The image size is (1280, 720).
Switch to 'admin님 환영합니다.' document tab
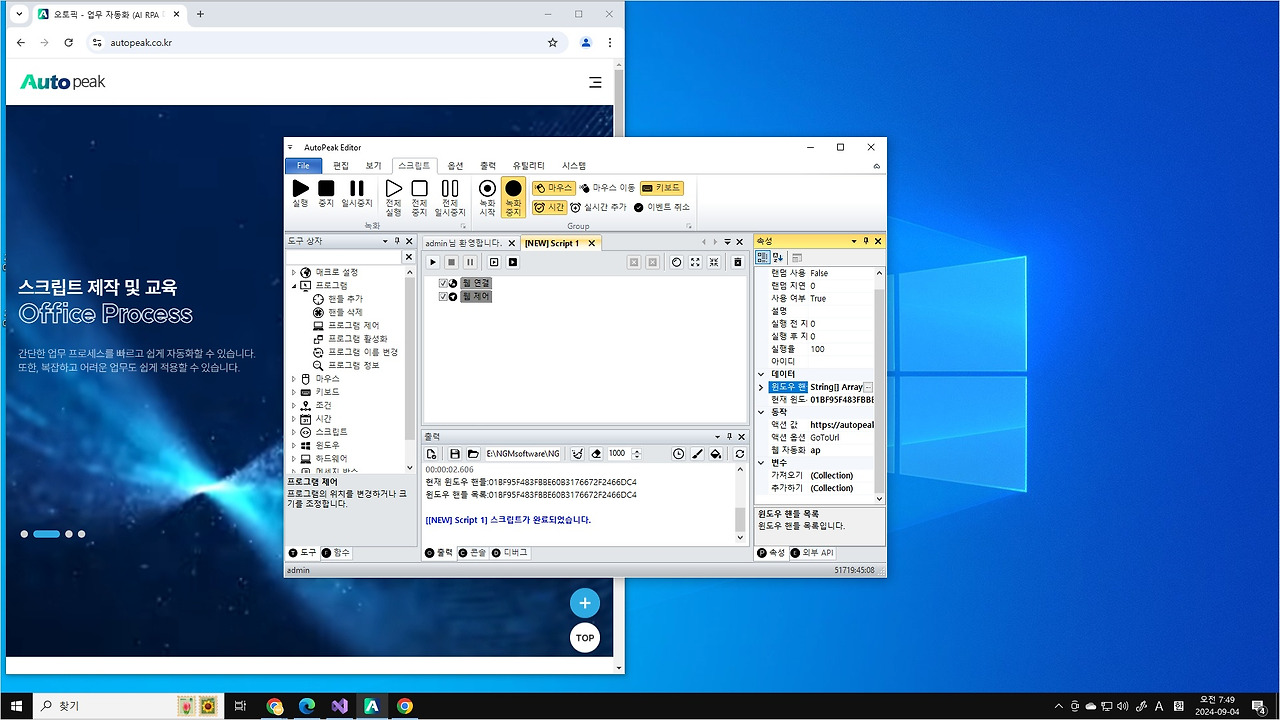point(462,243)
